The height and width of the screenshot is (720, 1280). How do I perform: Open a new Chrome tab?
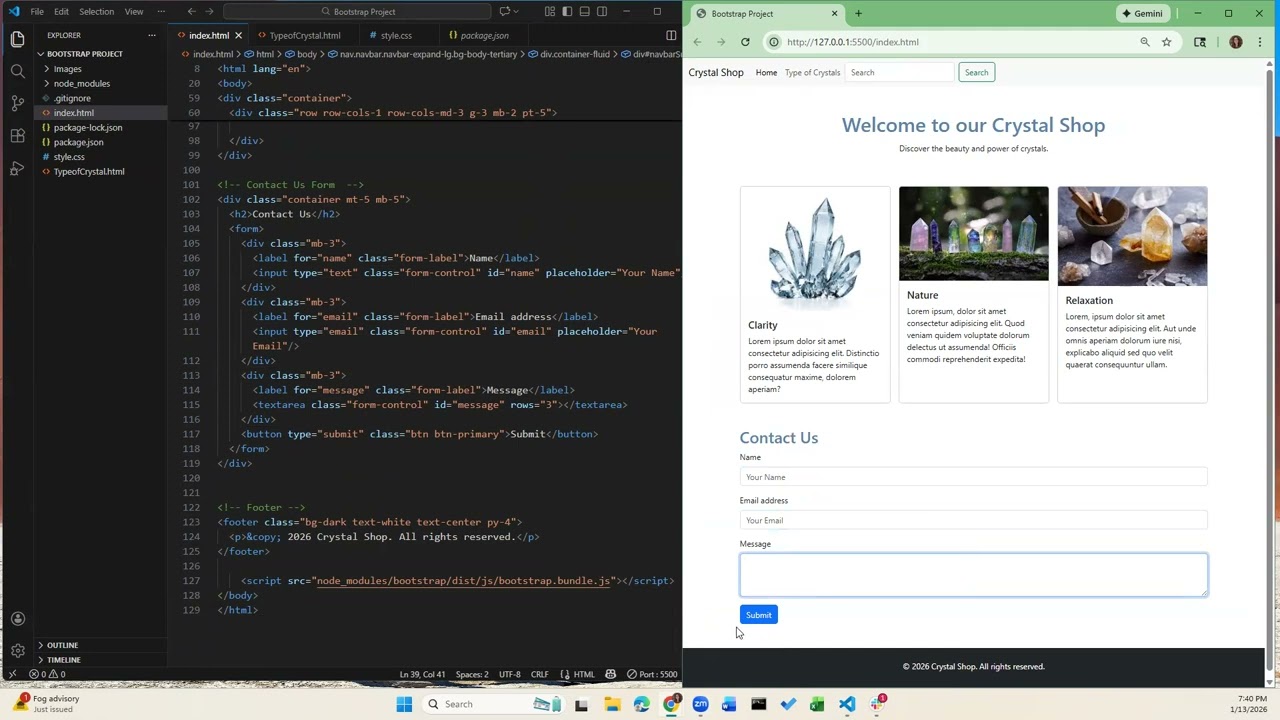point(858,13)
